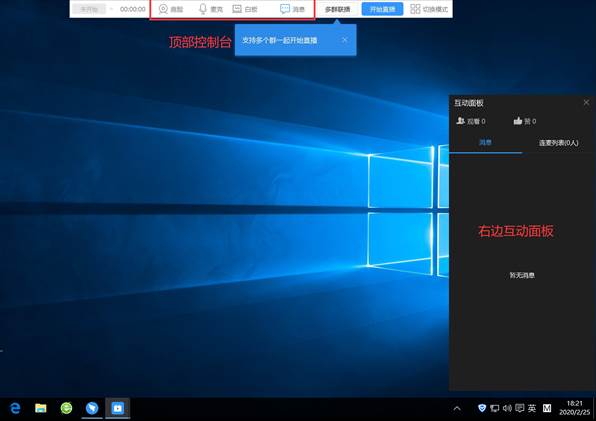
Task: Click the blue security shield tray icon
Action: 482,408
